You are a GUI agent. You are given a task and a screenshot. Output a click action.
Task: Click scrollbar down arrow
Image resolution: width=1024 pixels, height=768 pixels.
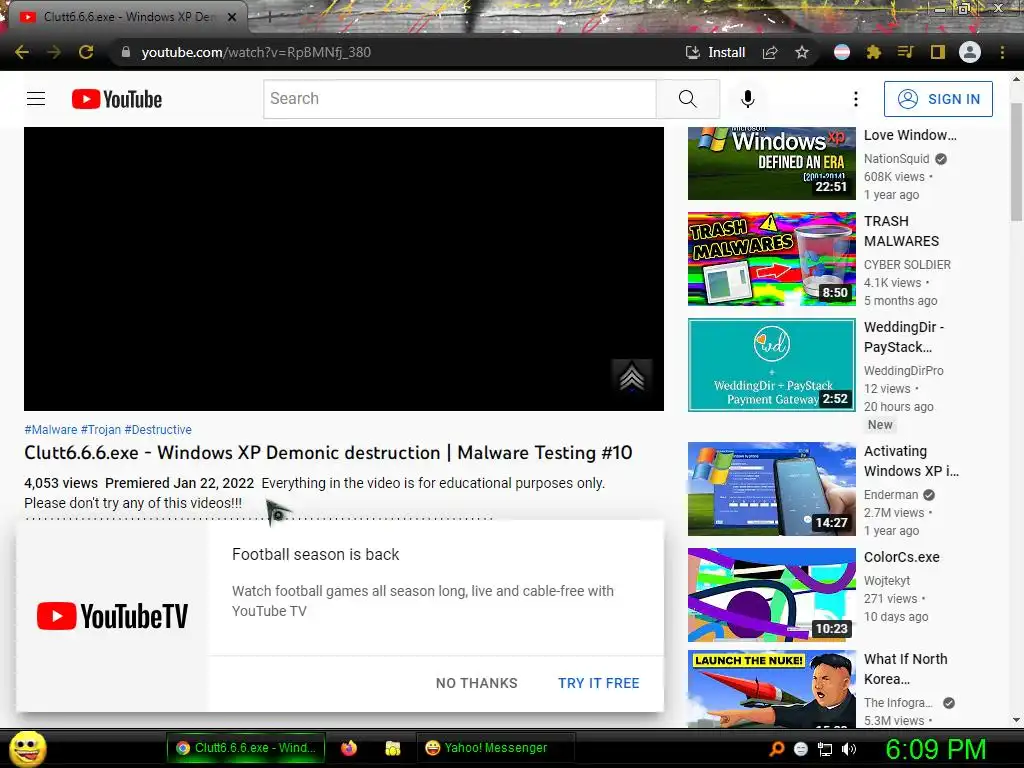coord(1016,720)
